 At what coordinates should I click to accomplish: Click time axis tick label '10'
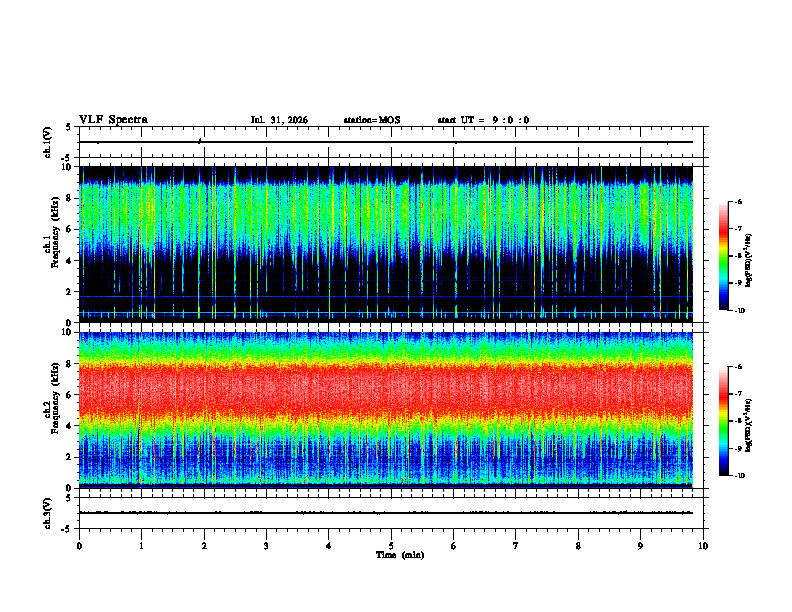coord(703,546)
